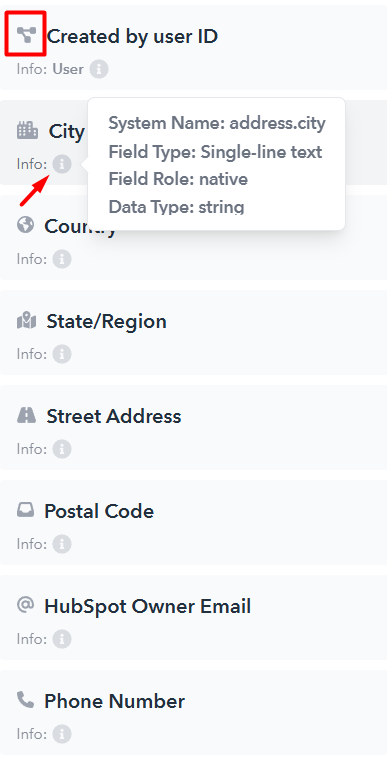Click the phone icon beside Phone Number

pyautogui.click(x=26, y=700)
